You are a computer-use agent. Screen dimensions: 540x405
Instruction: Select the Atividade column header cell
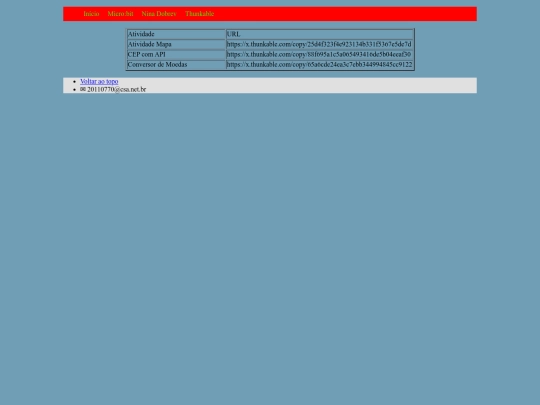pyautogui.click(x=176, y=34)
